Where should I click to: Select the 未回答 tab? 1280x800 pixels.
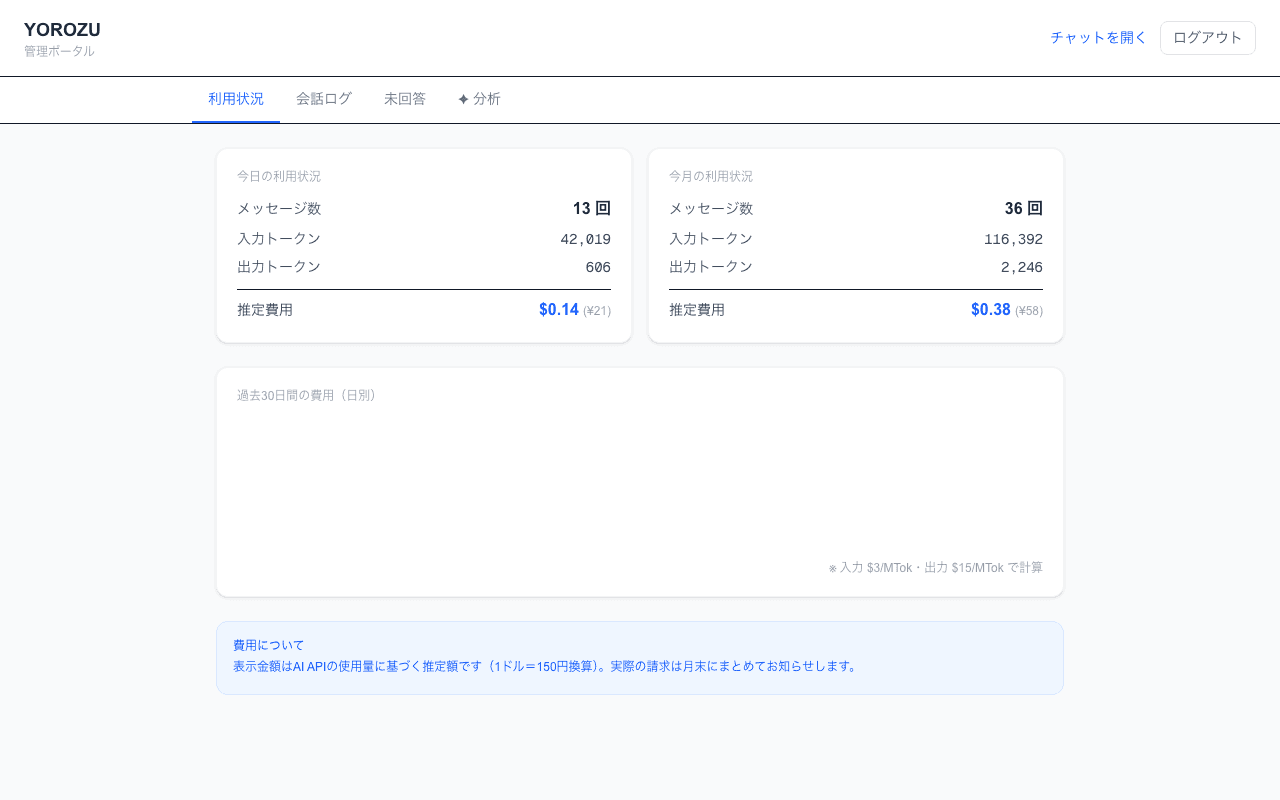[x=405, y=99]
